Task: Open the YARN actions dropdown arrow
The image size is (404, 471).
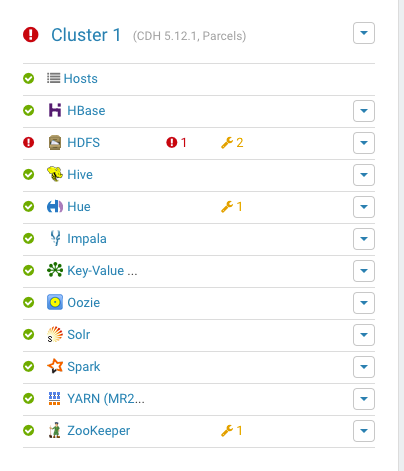Action: click(x=364, y=399)
